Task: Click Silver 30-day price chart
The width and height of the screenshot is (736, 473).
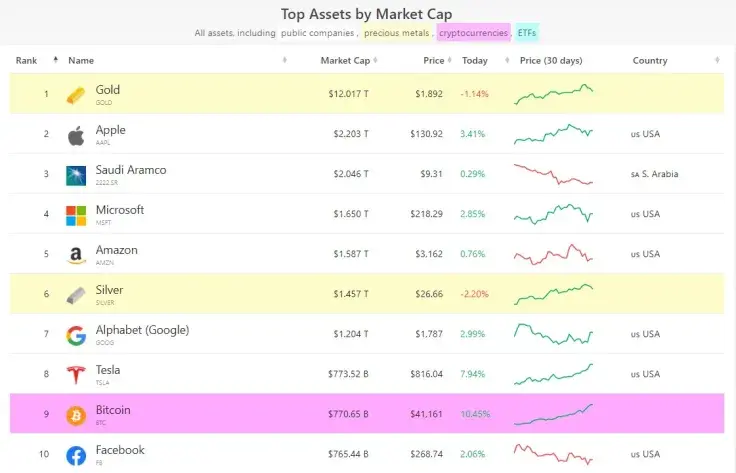Action: (553, 294)
